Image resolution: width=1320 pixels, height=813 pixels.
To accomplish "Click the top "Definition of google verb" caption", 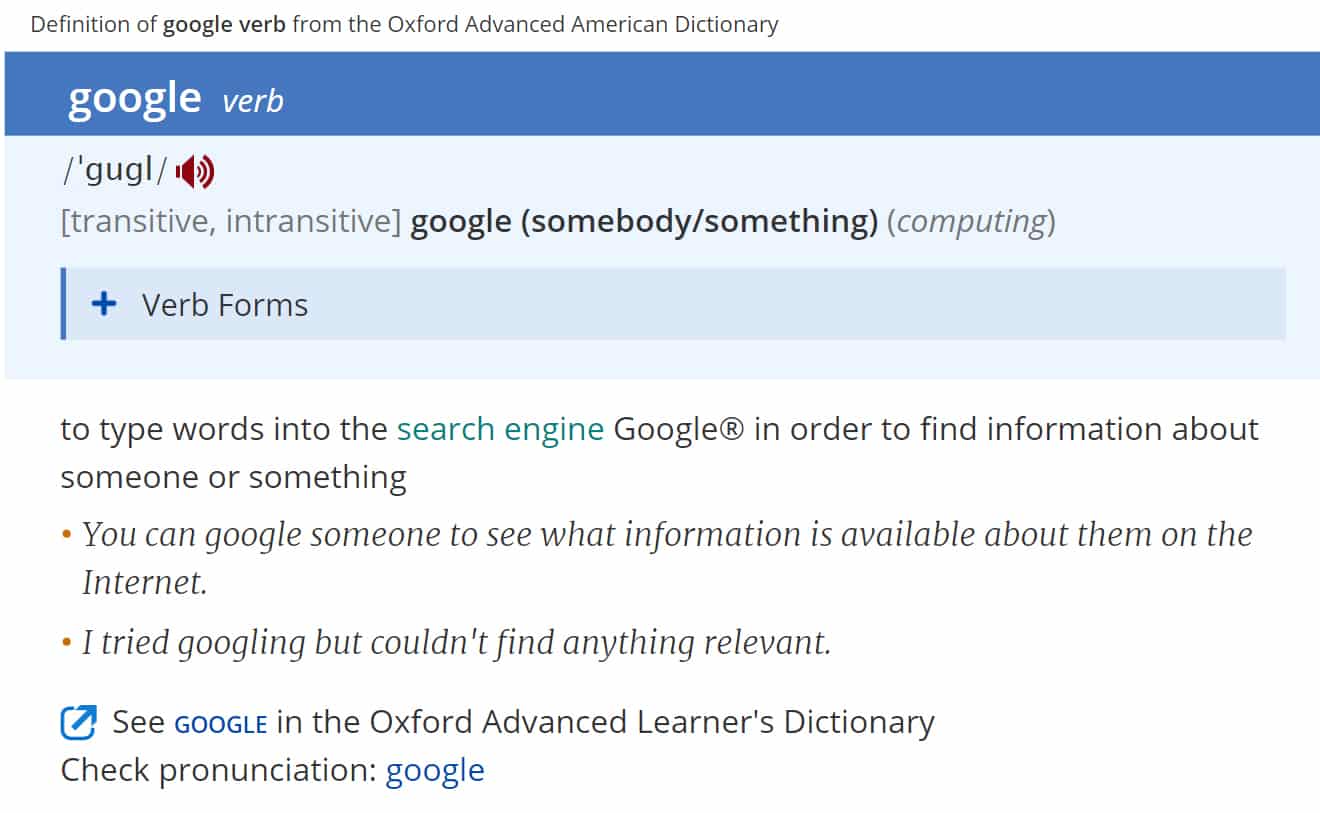I will pos(404,24).
